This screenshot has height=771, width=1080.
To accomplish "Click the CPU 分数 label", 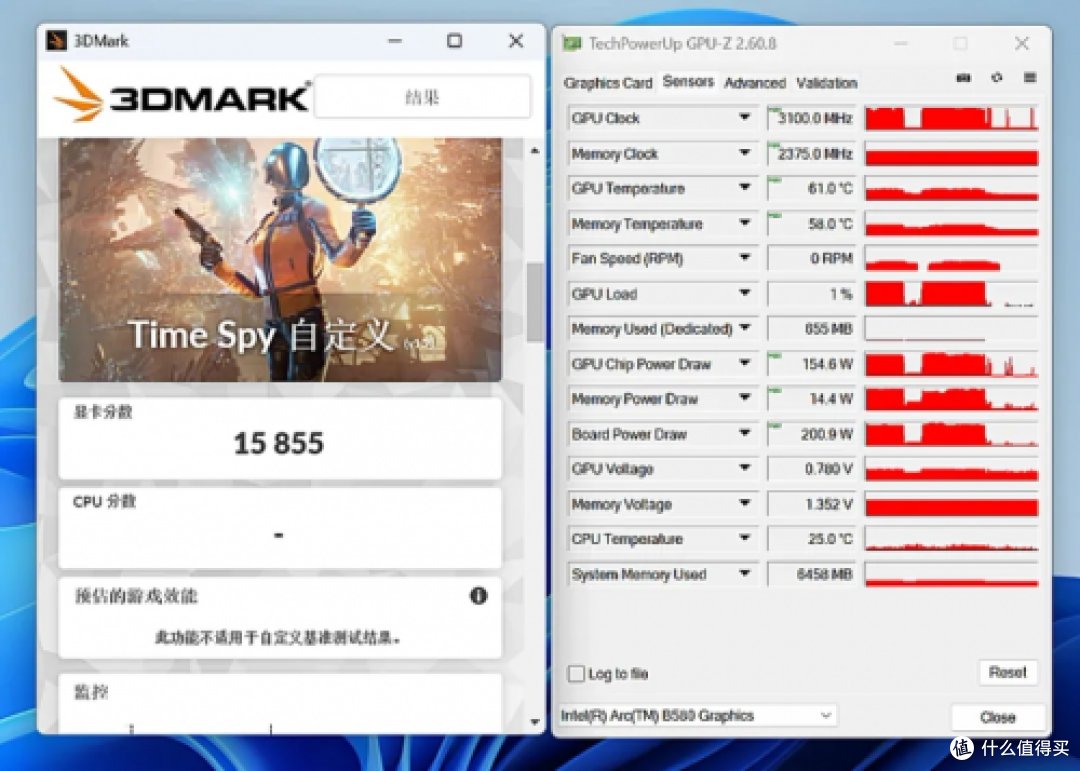I will pyautogui.click(x=104, y=502).
